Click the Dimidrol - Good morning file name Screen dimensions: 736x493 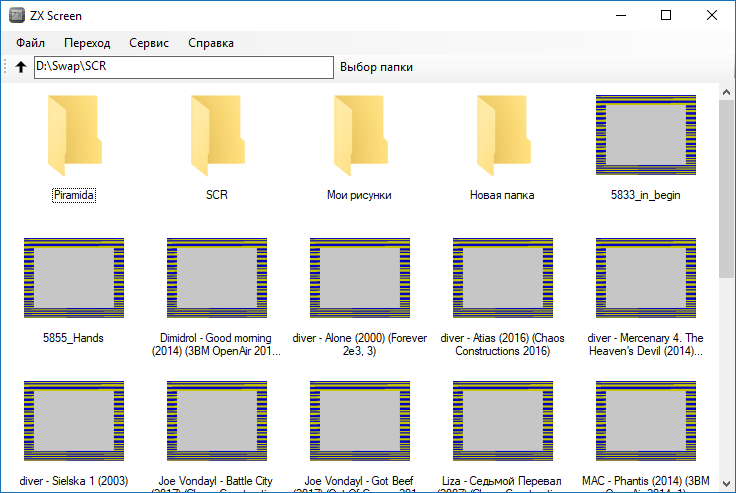pyautogui.click(x=216, y=345)
